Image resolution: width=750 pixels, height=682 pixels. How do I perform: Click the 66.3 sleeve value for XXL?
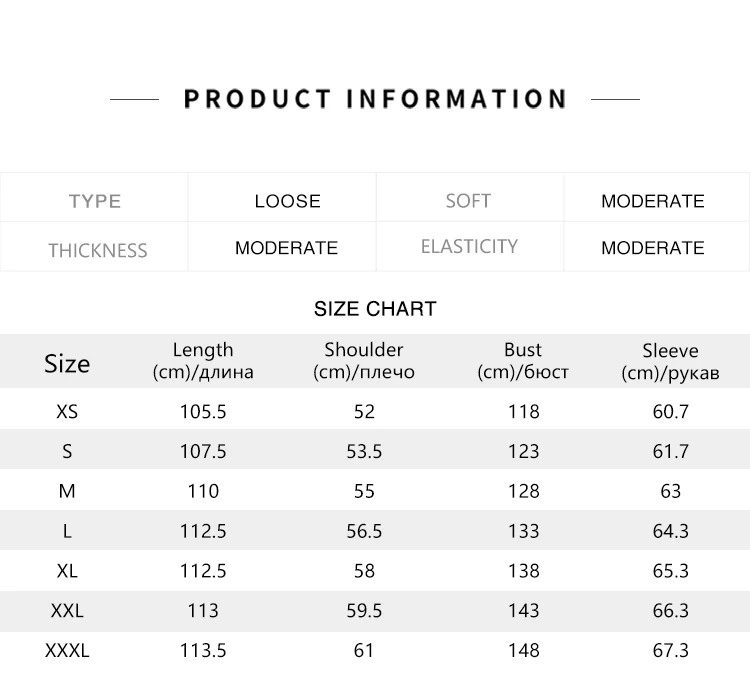pos(671,610)
